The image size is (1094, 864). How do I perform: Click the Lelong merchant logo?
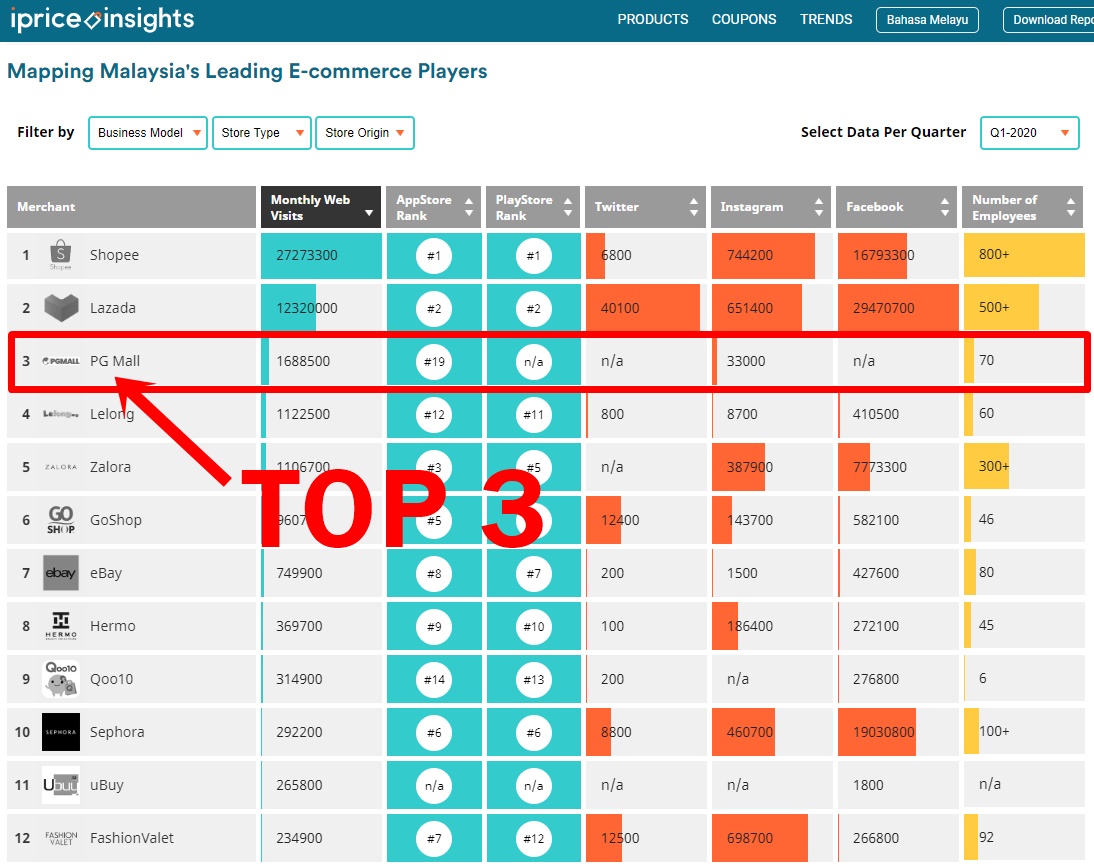point(61,414)
